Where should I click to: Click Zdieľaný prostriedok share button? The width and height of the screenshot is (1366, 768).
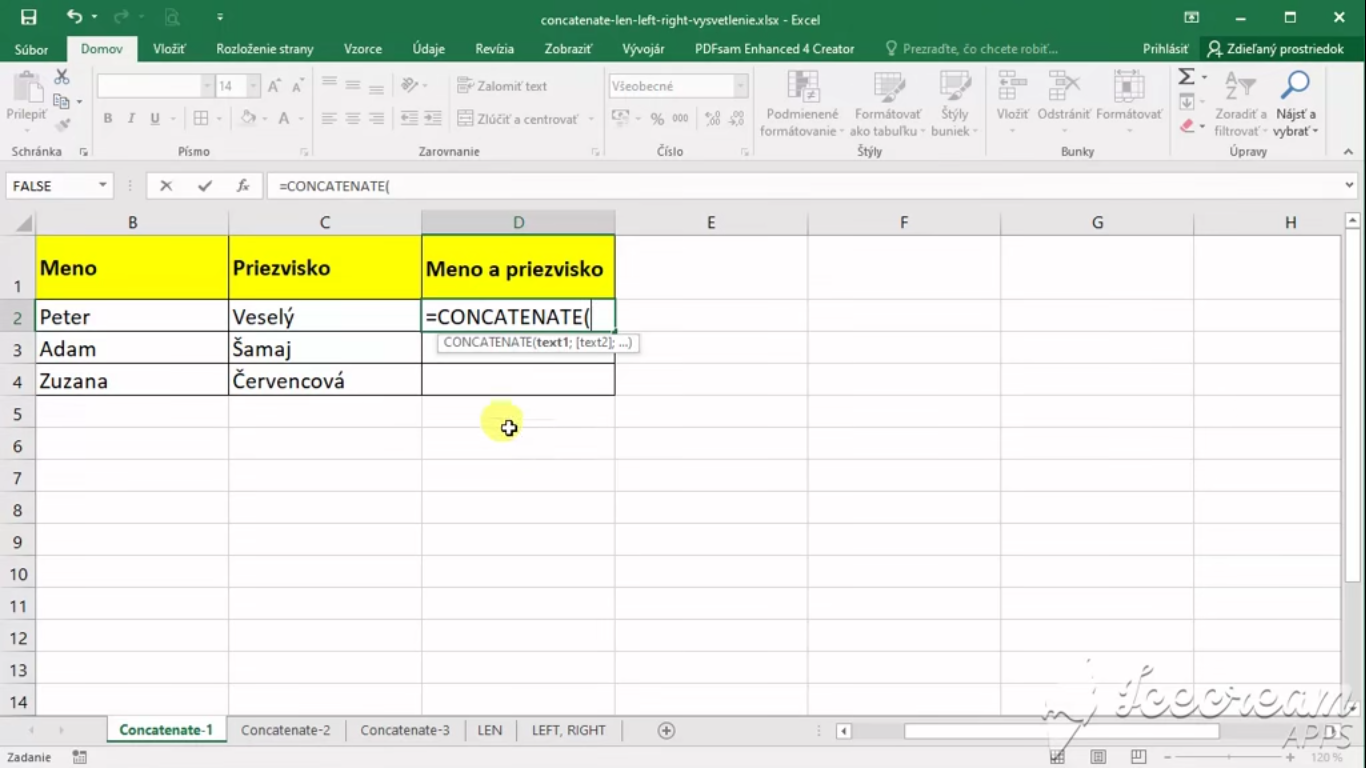(1276, 48)
